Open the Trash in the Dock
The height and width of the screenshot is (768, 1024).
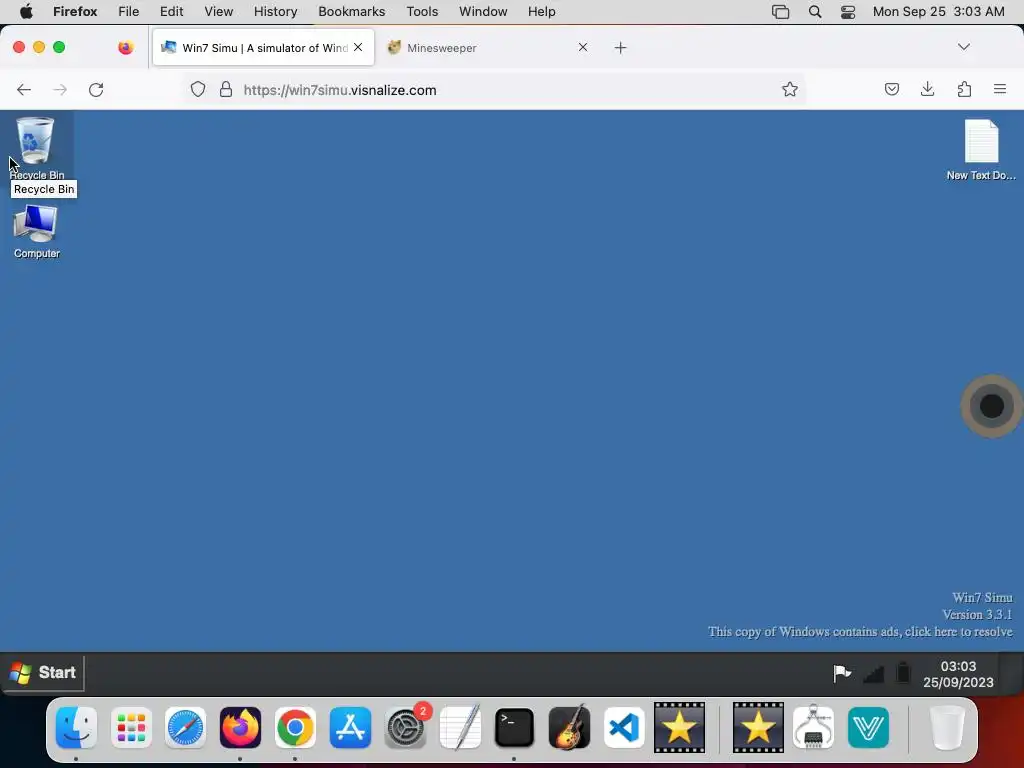(947, 727)
